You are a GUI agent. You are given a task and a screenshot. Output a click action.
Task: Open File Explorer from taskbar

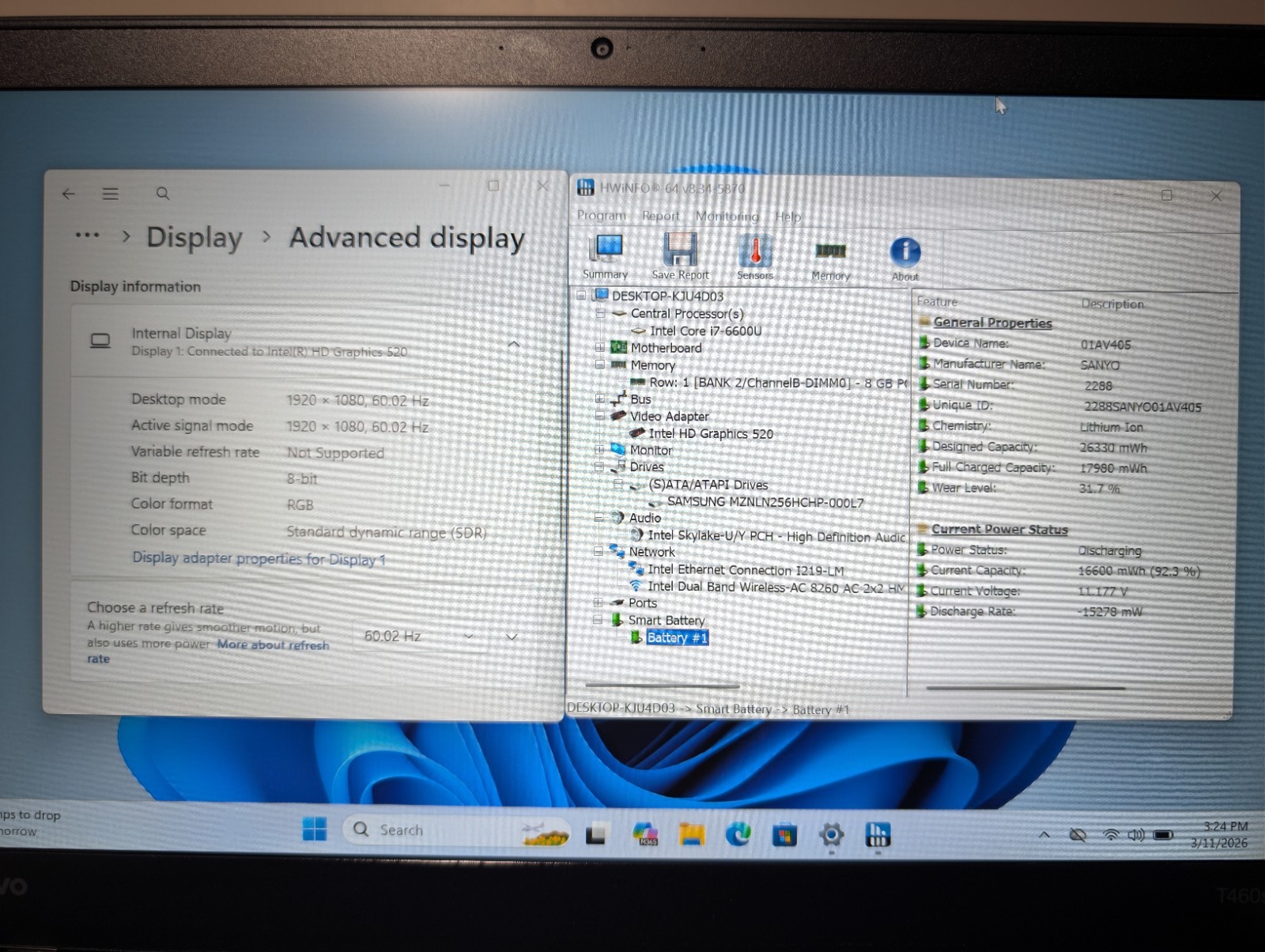pos(692,834)
